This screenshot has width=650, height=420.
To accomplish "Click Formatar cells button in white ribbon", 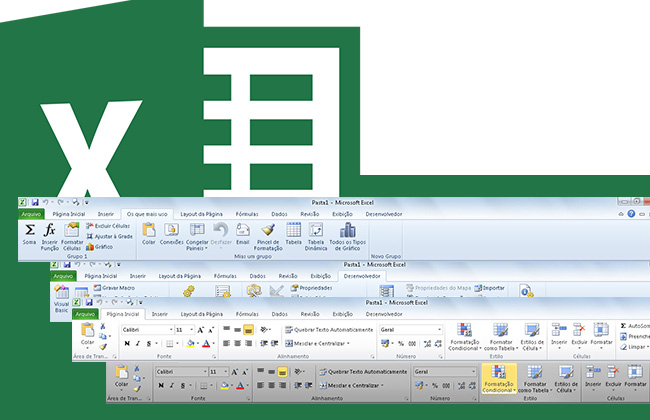I will click(601, 334).
